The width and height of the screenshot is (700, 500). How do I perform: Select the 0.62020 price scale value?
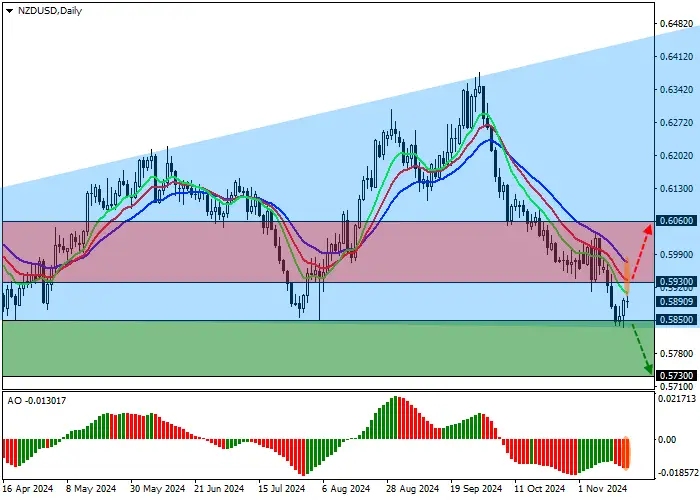676,156
